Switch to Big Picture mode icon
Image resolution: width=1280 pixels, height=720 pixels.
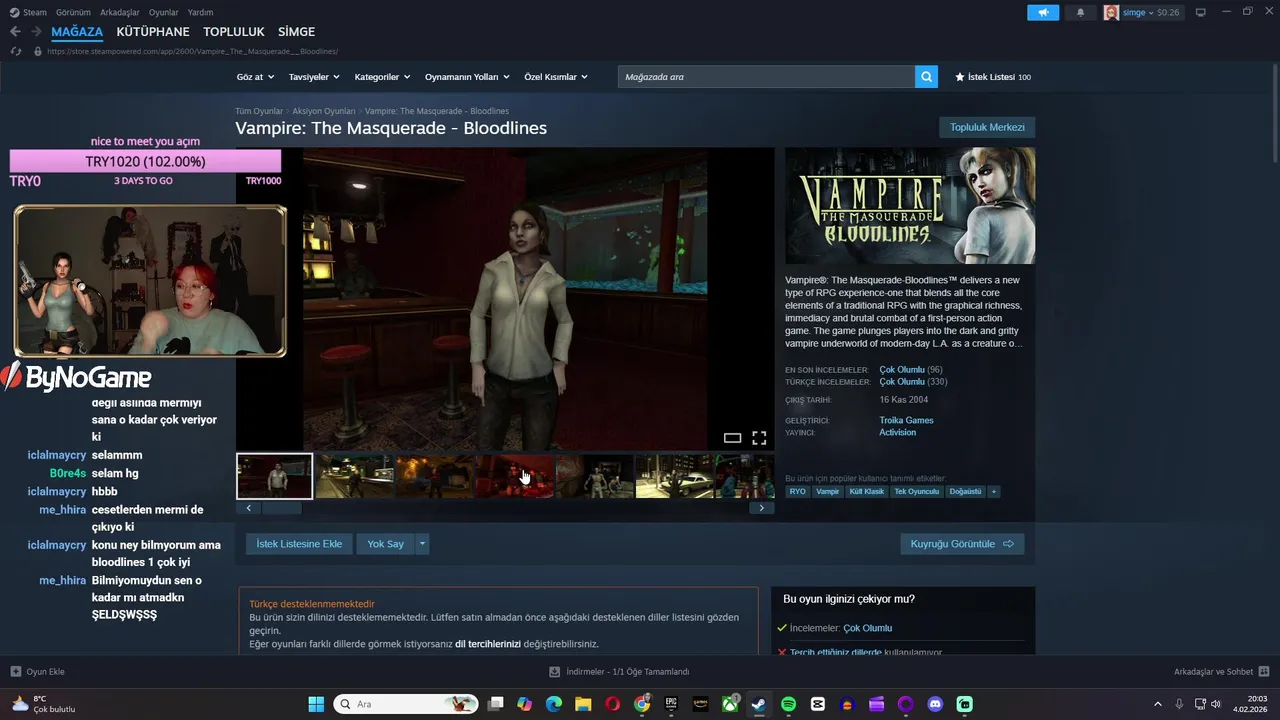[x=1200, y=12]
